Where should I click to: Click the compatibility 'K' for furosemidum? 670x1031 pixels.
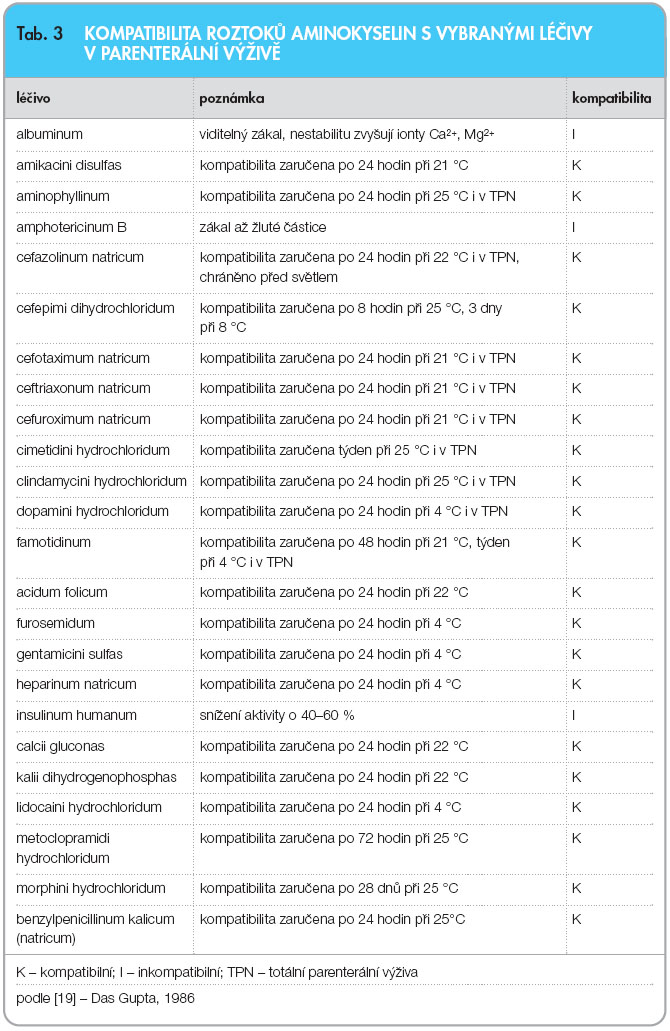coord(577,623)
